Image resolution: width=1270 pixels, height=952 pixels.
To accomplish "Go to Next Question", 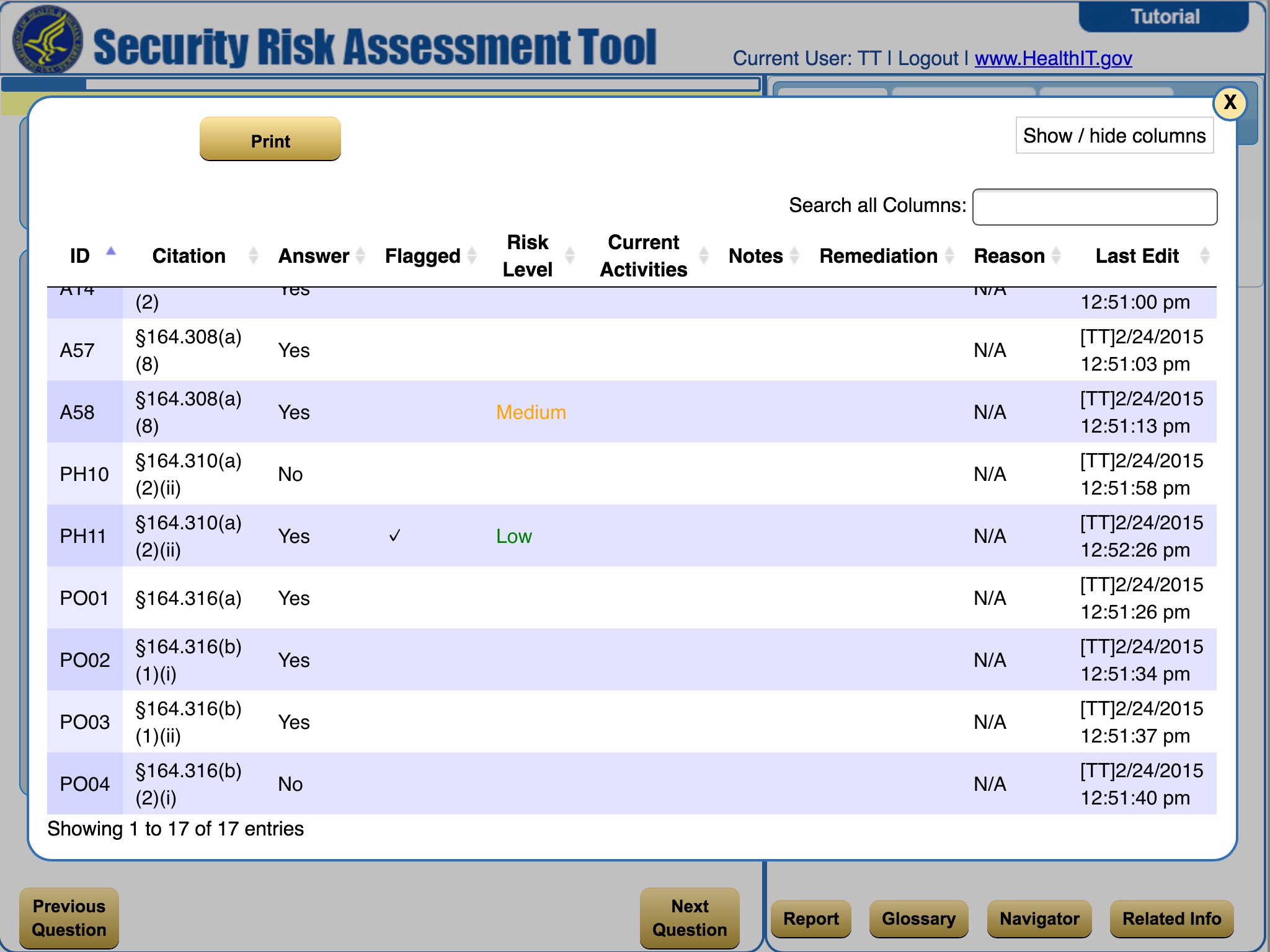I will pos(690,918).
